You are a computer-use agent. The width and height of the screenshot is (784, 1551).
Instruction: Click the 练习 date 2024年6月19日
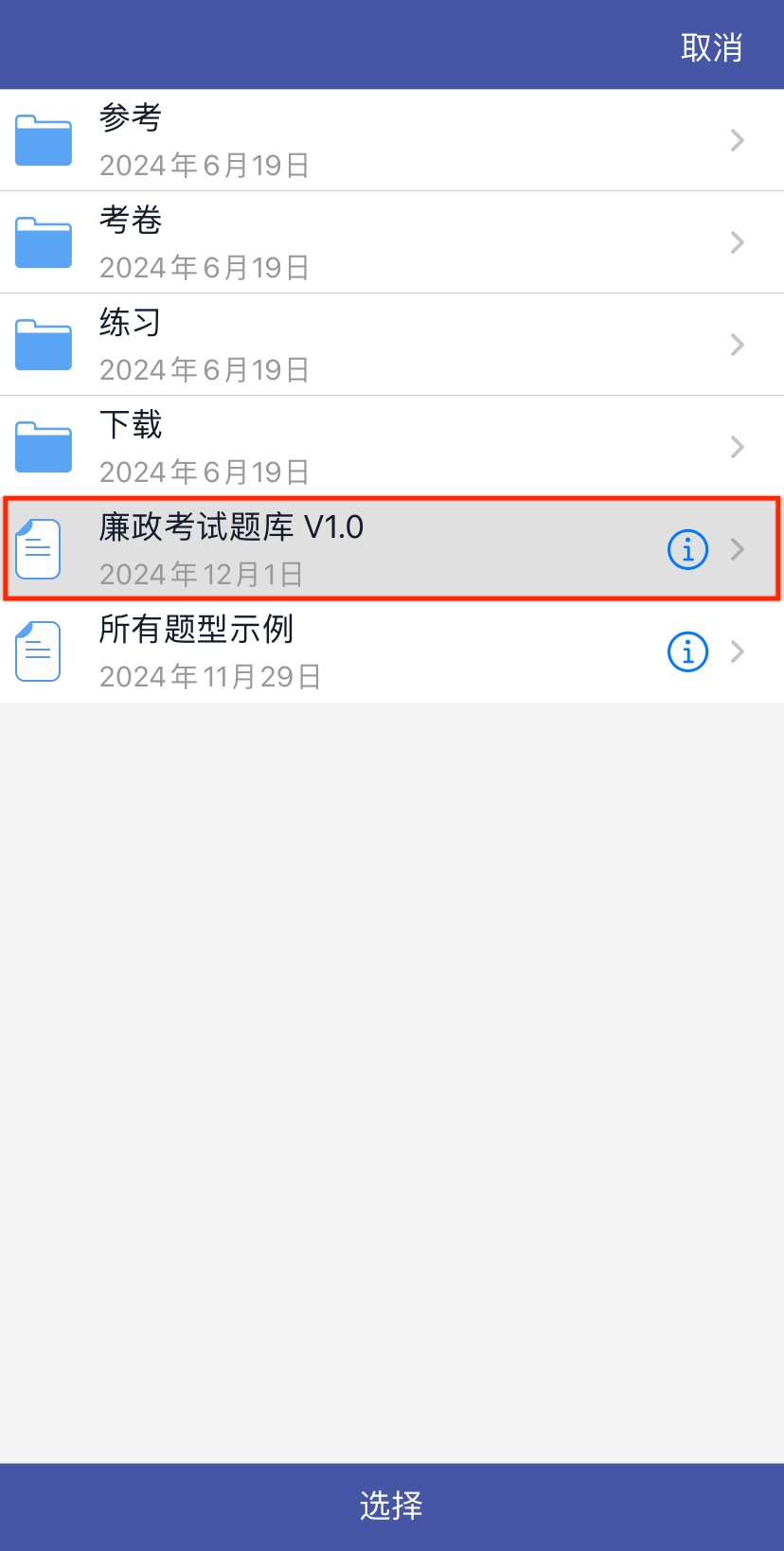(x=205, y=370)
